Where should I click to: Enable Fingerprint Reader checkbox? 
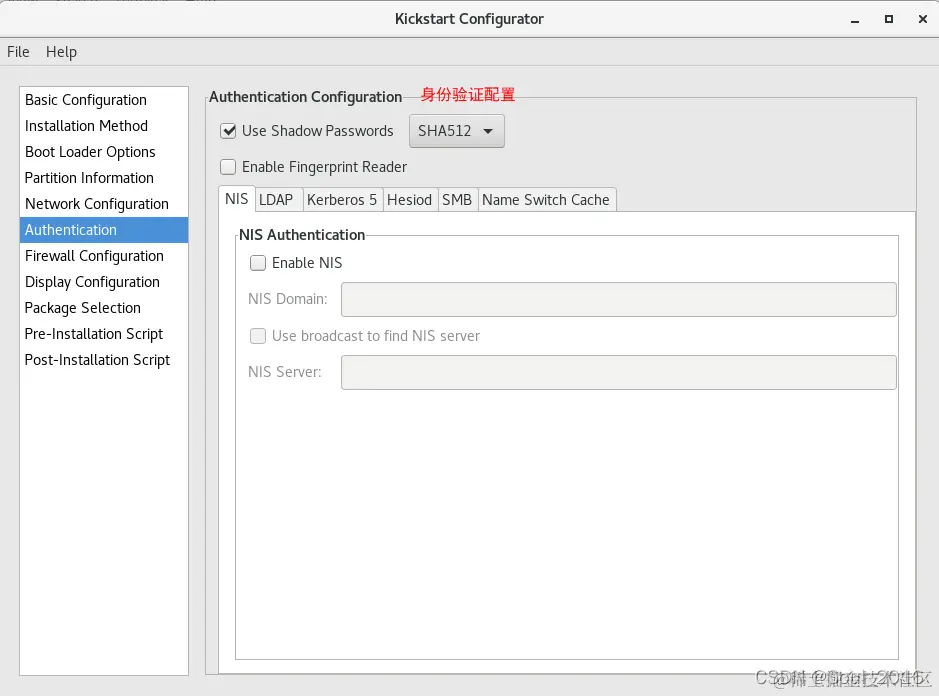228,167
